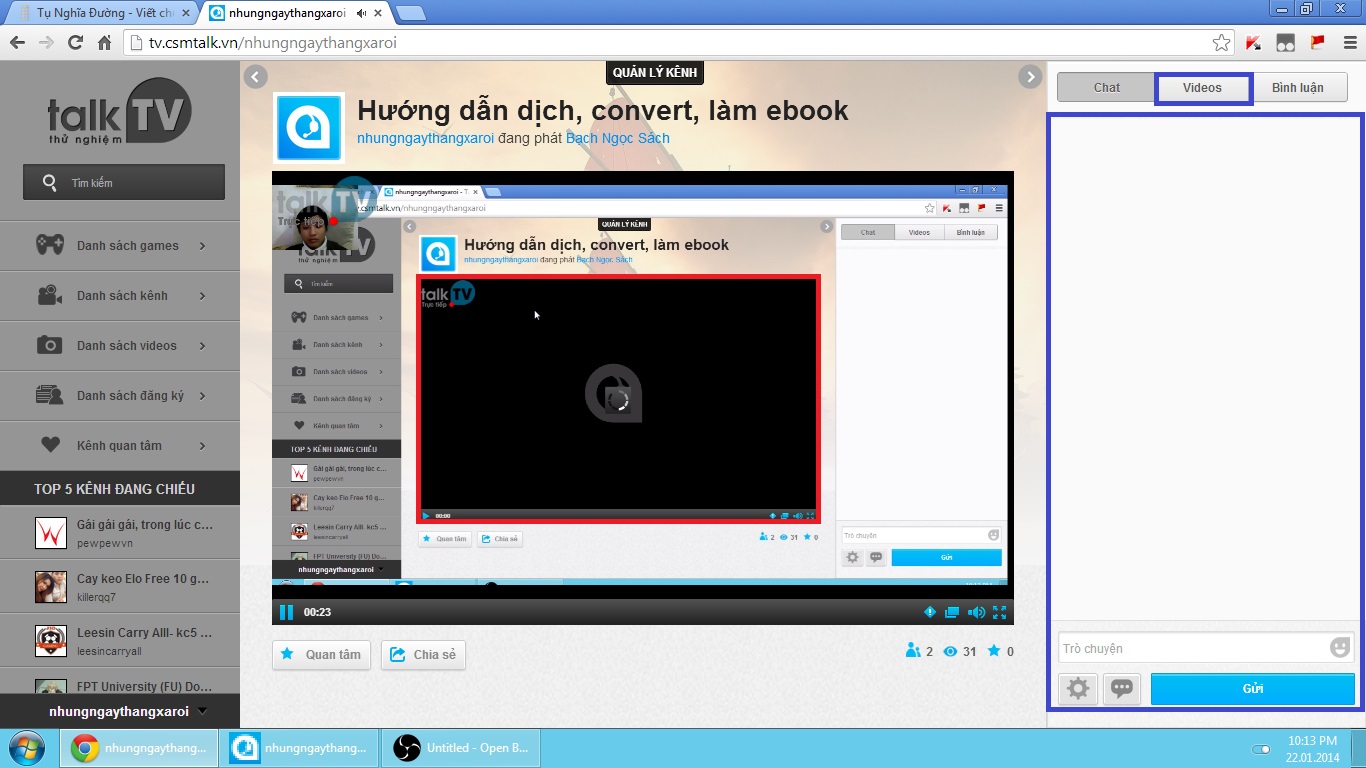The width and height of the screenshot is (1366, 768).
Task: Open the Bình luận tab
Action: 1297,88
